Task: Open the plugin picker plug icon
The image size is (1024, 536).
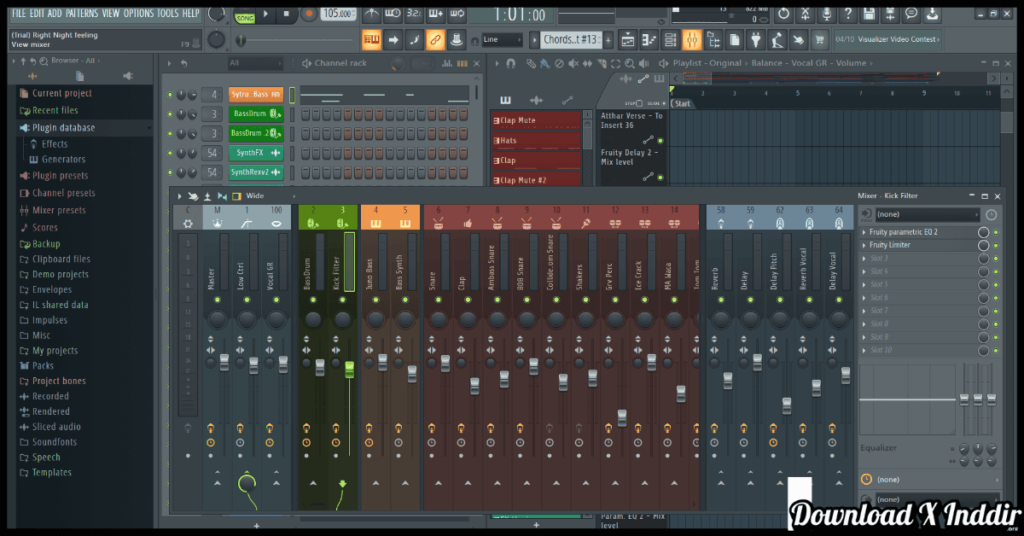Action: tap(756, 40)
